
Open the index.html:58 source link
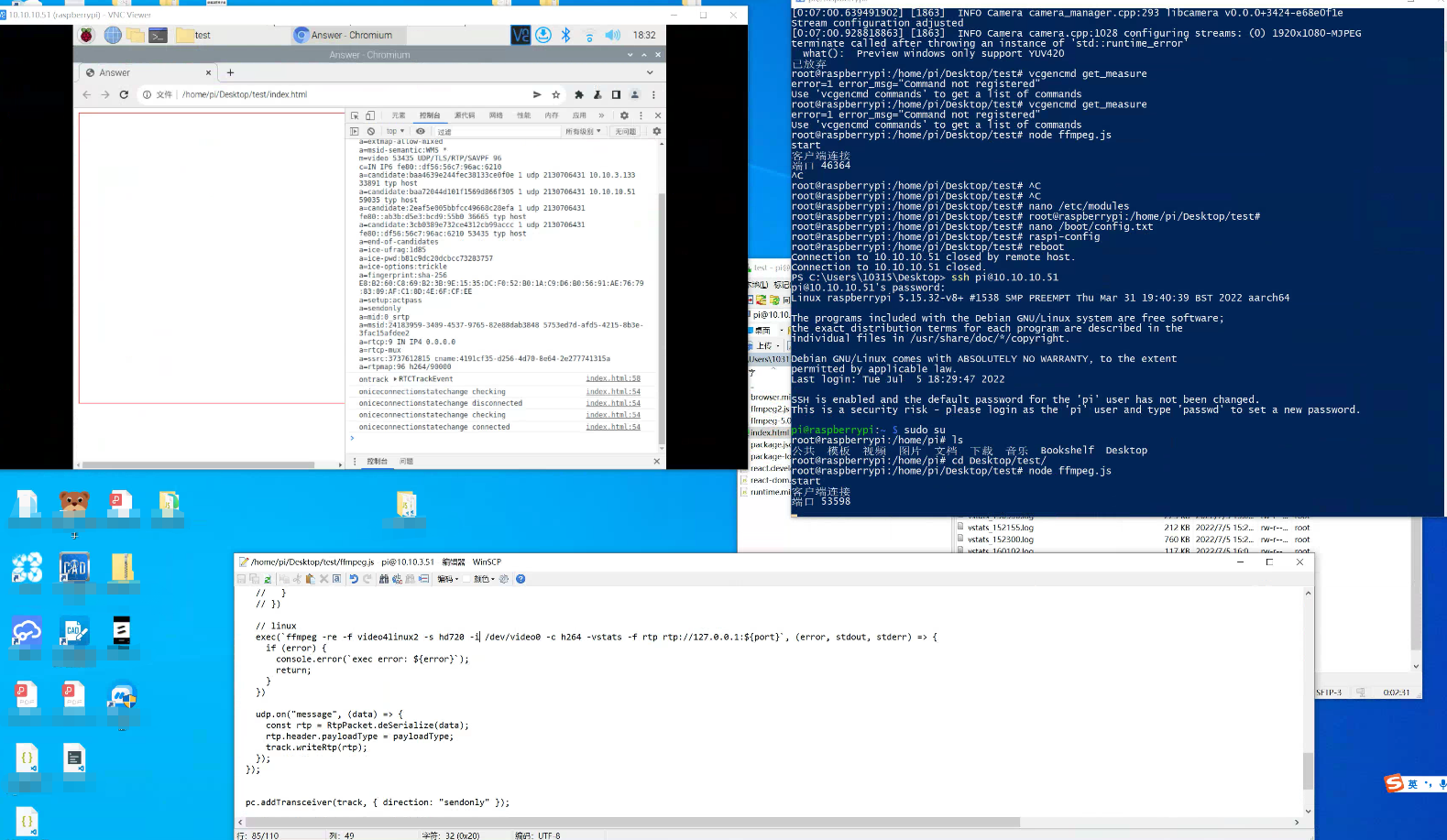pos(613,378)
